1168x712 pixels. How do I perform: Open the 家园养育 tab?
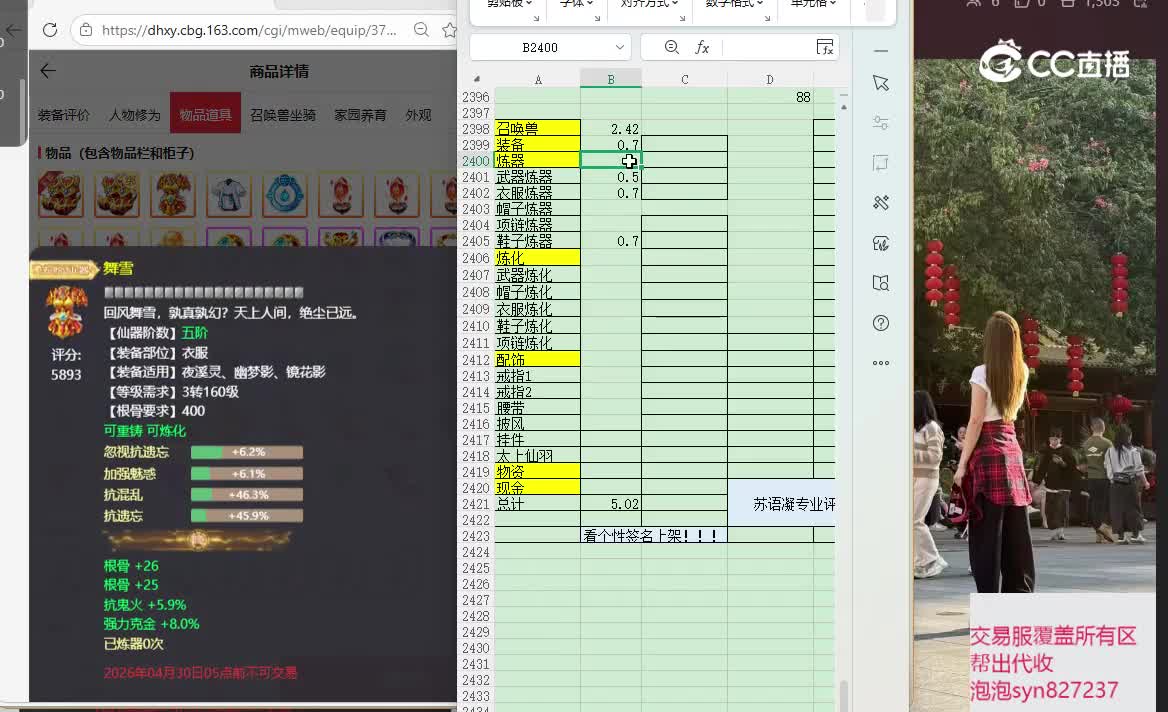click(x=360, y=115)
